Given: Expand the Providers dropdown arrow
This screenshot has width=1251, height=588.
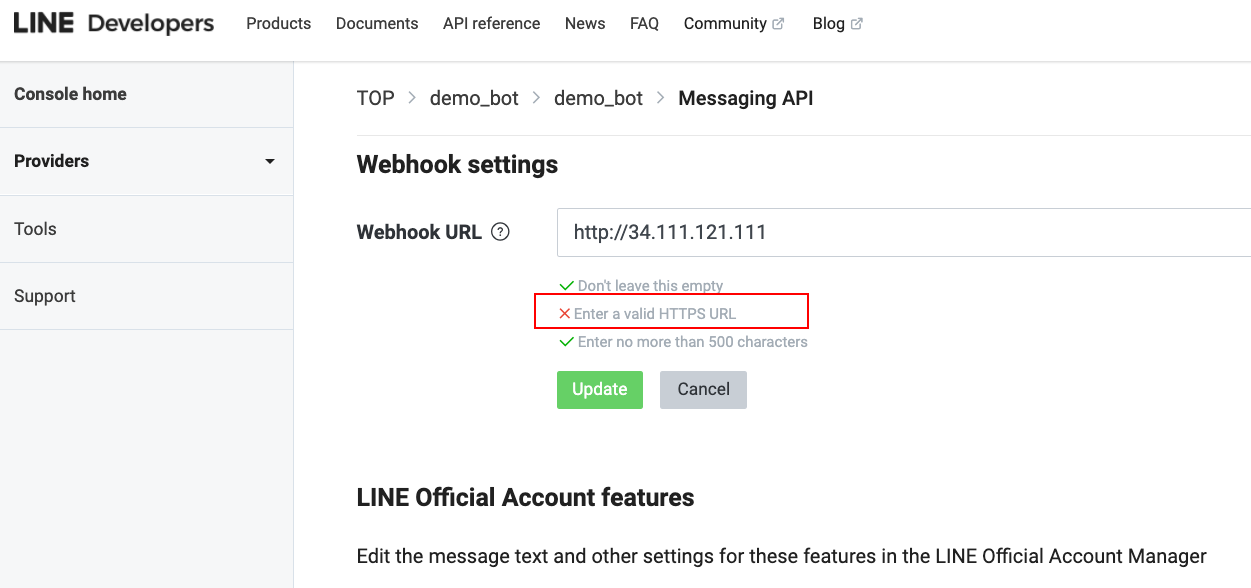Looking at the screenshot, I should pyautogui.click(x=269, y=161).
